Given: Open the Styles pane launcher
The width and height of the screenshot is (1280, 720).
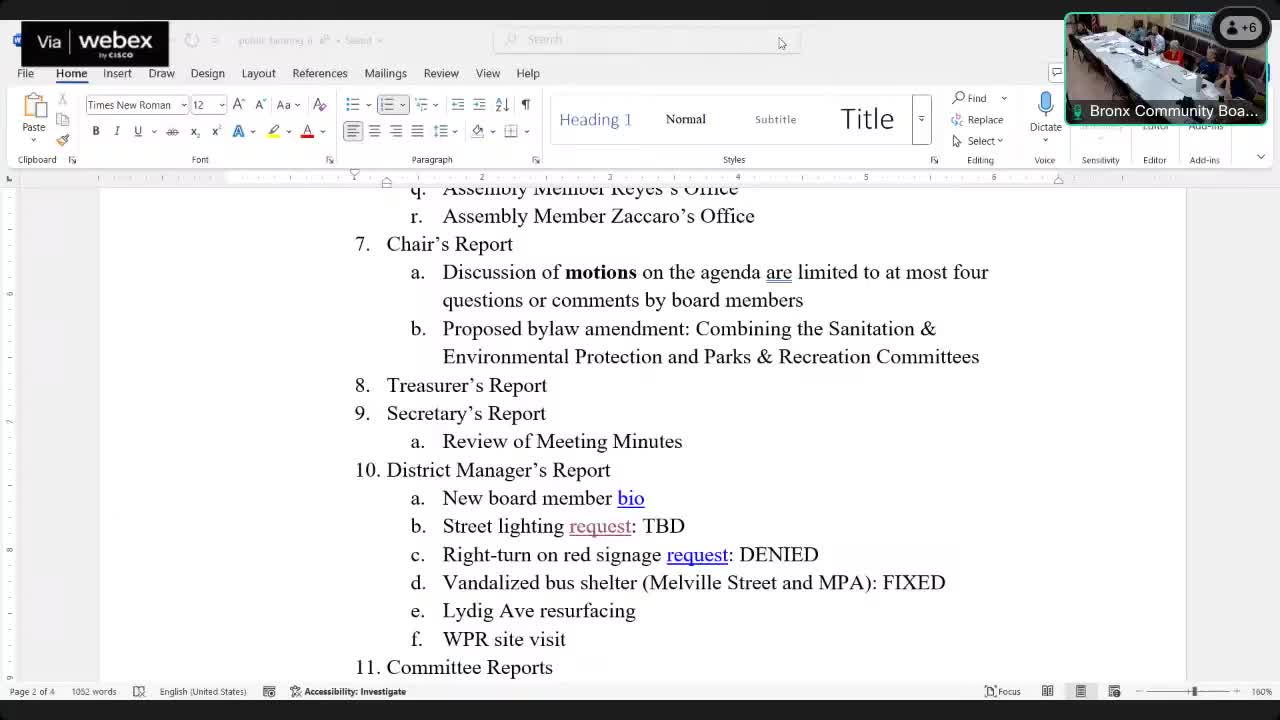Looking at the screenshot, I should 934,160.
